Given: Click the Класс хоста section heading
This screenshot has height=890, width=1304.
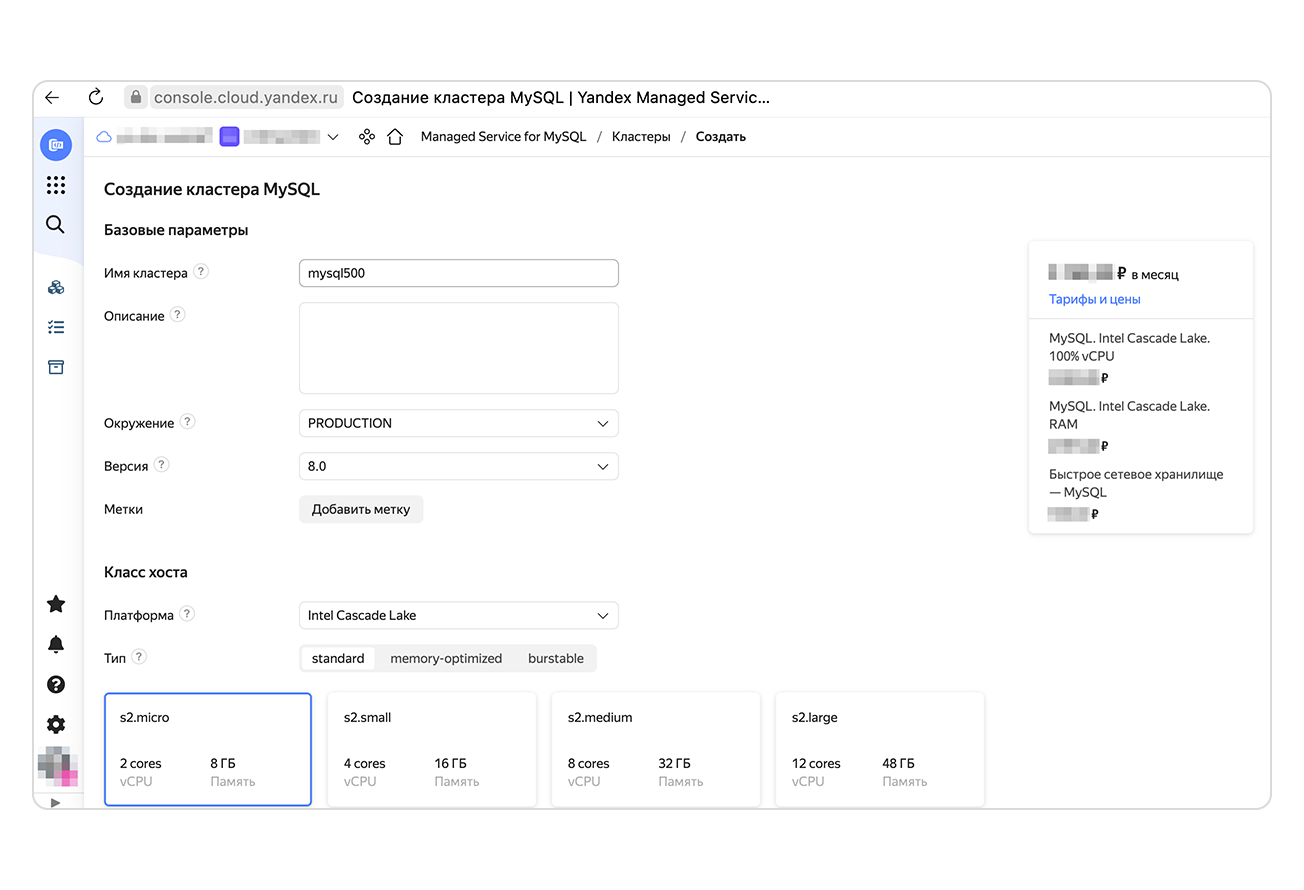Looking at the screenshot, I should point(146,572).
